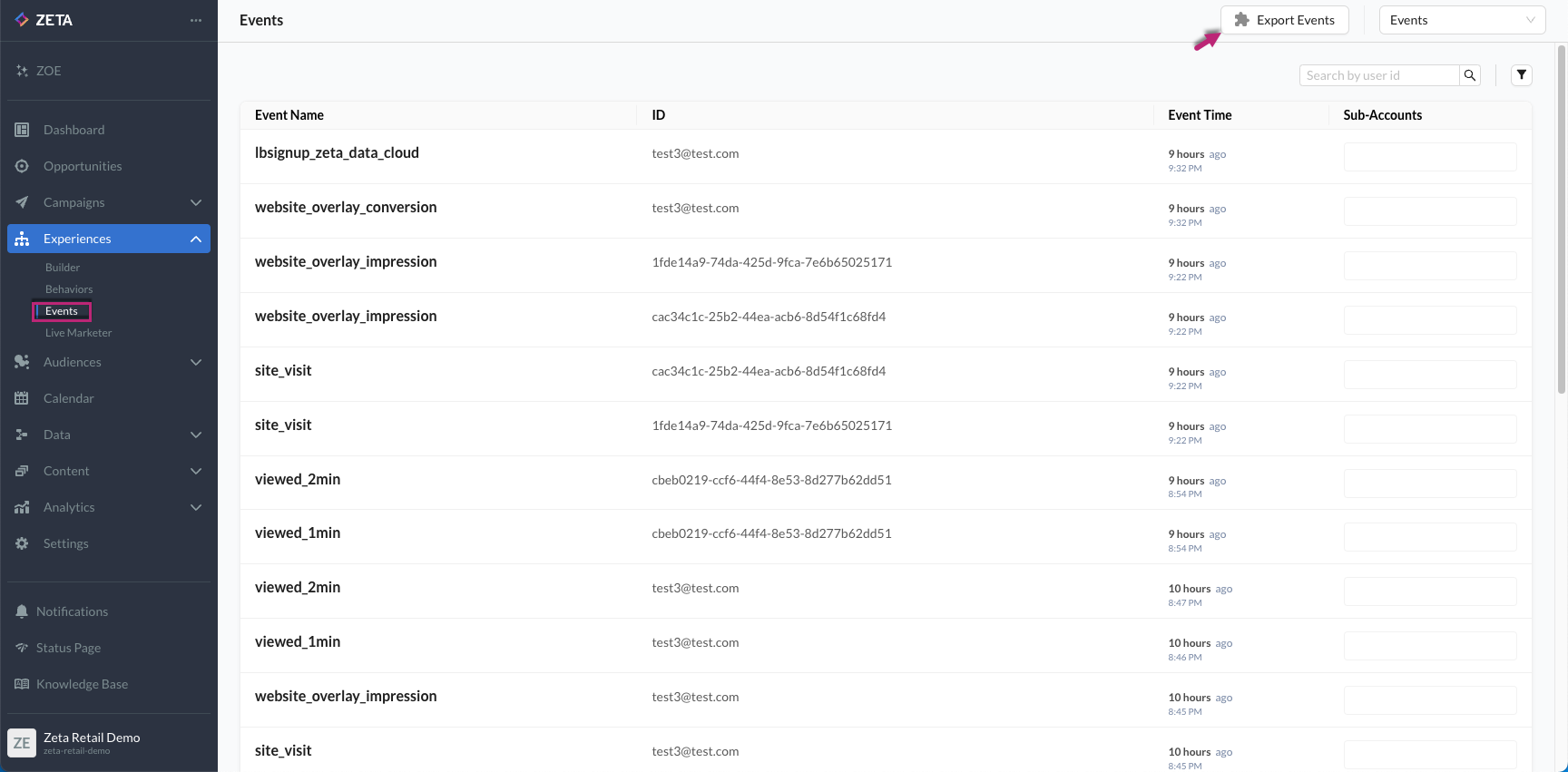Viewport: 1568px width, 772px height.
Task: Select Live Marketer in the sidebar
Action: coord(79,333)
